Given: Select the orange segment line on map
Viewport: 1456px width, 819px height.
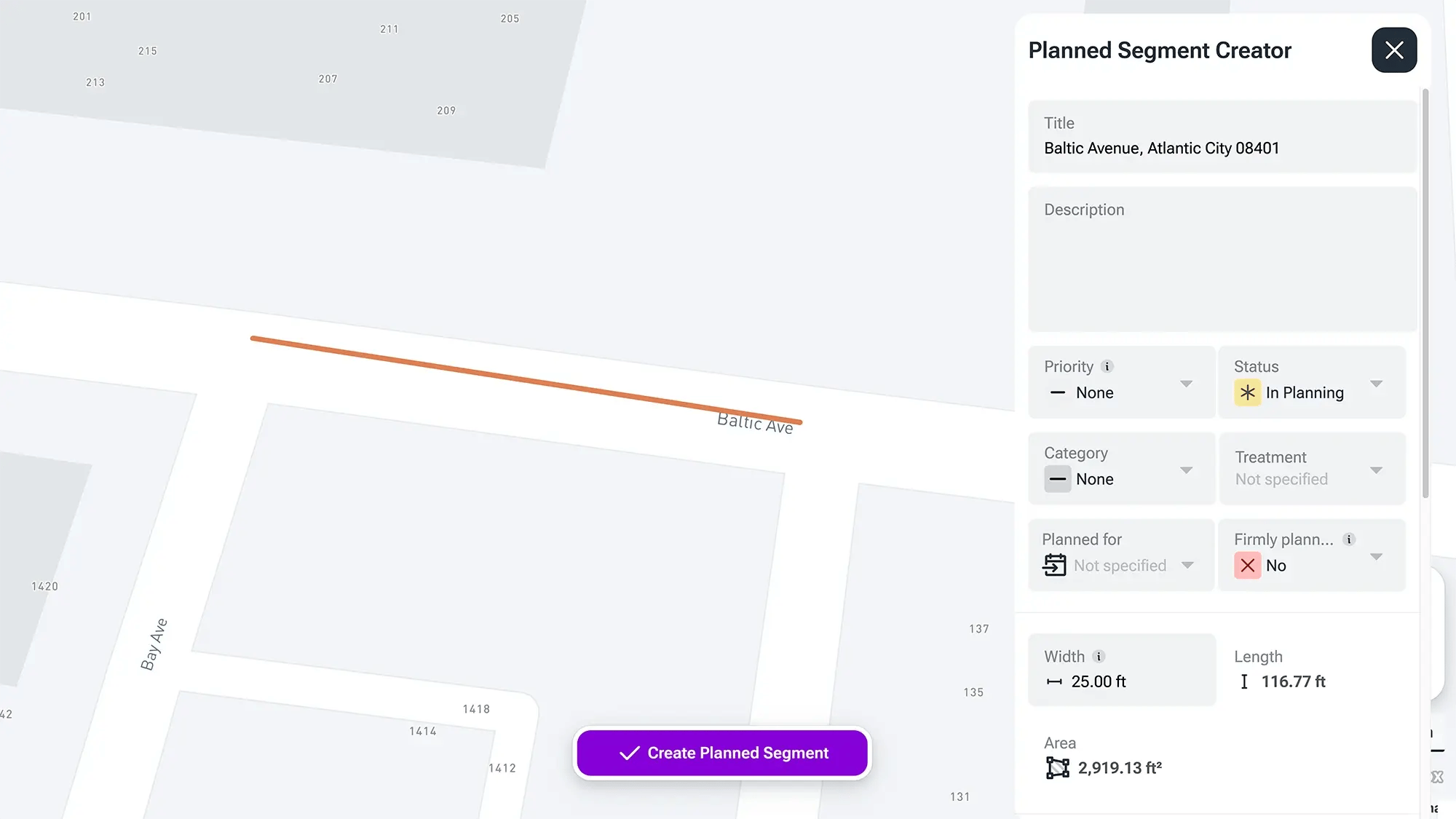Looking at the screenshot, I should click(526, 379).
